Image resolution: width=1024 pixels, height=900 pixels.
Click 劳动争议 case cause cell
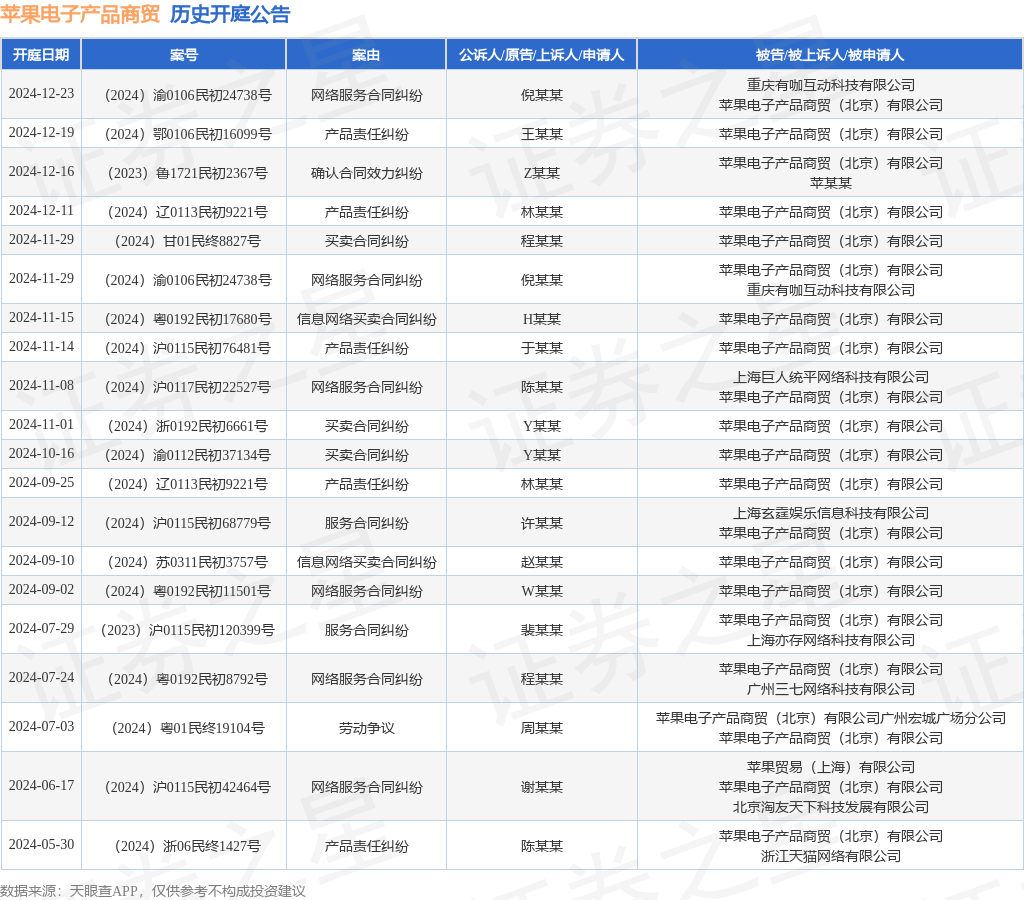[x=366, y=728]
